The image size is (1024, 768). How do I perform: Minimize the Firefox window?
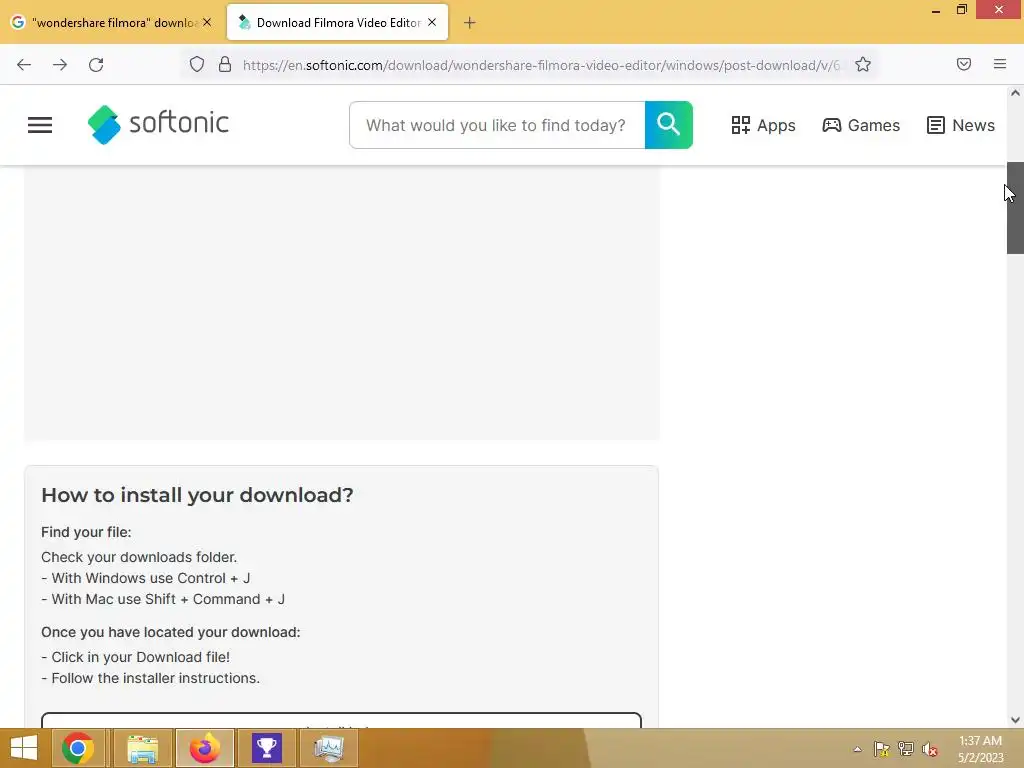point(936,10)
